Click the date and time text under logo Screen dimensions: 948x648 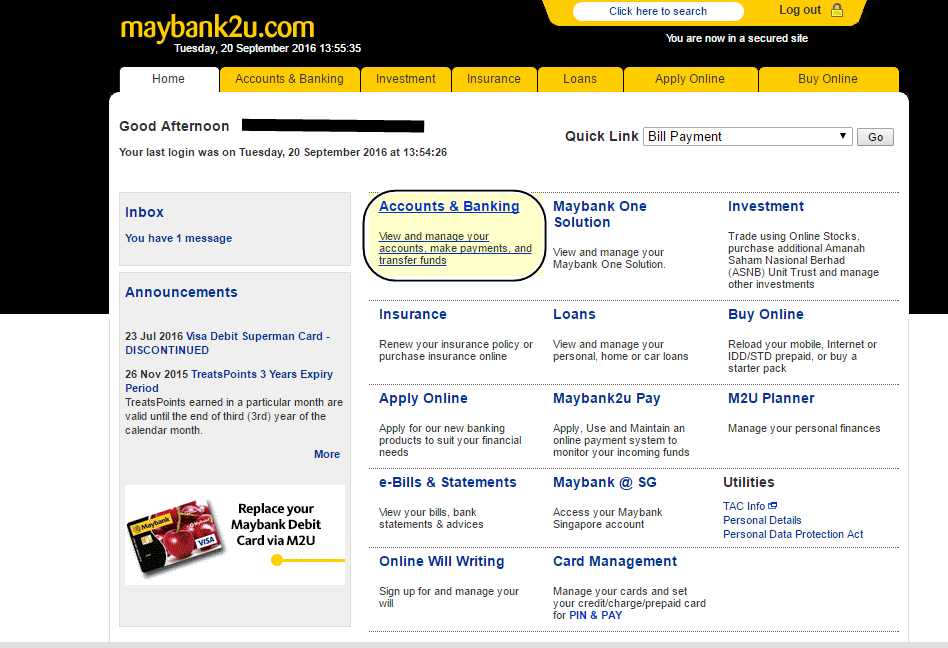pos(267,48)
